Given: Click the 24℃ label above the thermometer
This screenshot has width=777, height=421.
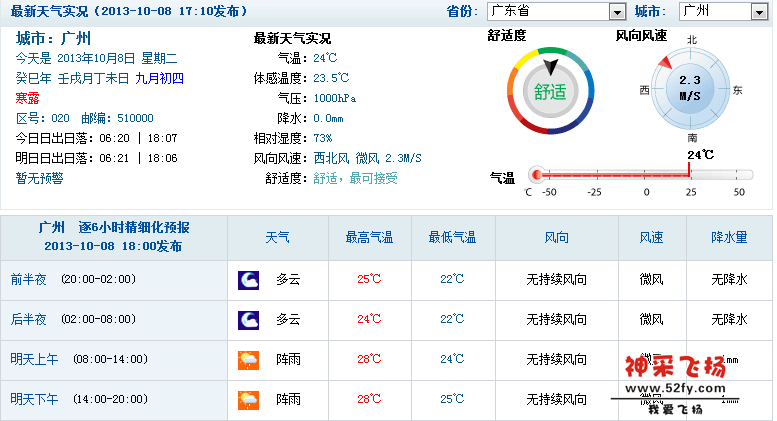Looking at the screenshot, I should 701,155.
